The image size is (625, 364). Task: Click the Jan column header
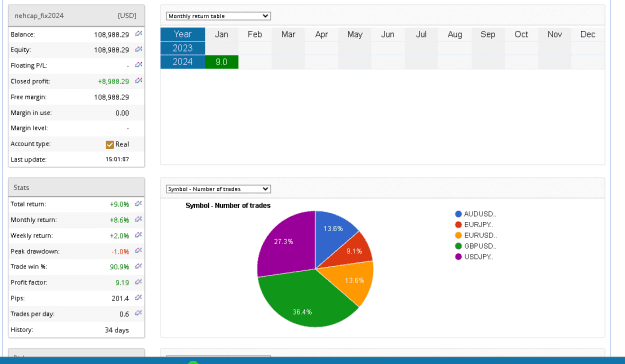[222, 34]
